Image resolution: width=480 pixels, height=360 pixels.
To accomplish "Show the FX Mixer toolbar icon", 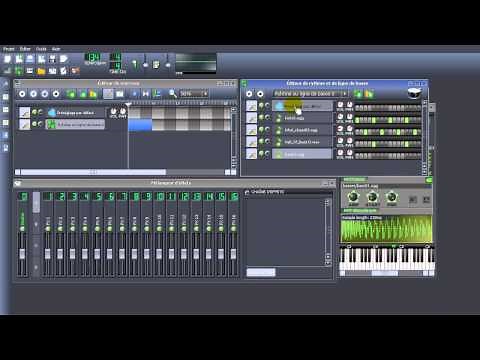I will point(52,71).
